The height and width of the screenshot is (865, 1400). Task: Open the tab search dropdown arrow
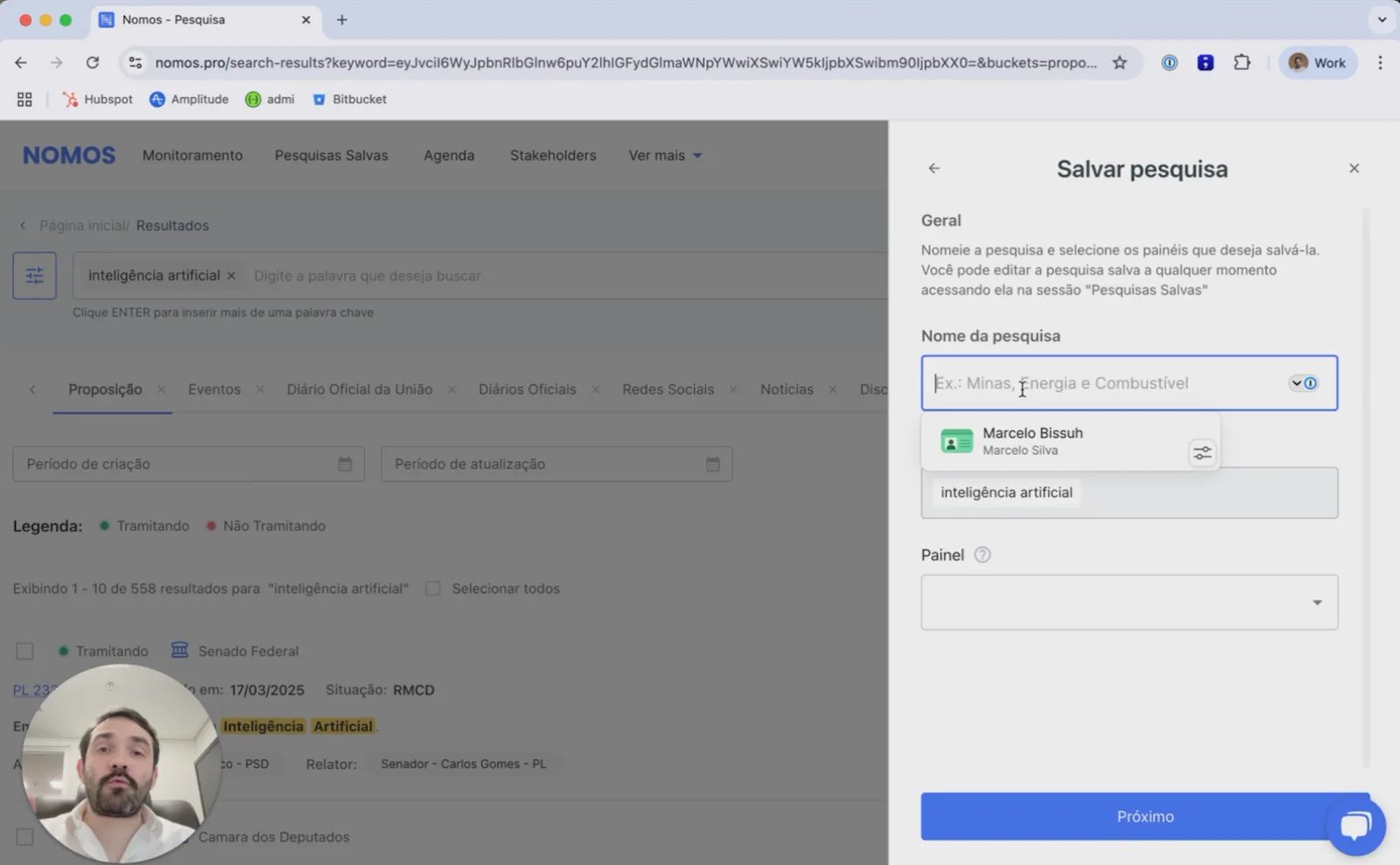coord(1382,19)
